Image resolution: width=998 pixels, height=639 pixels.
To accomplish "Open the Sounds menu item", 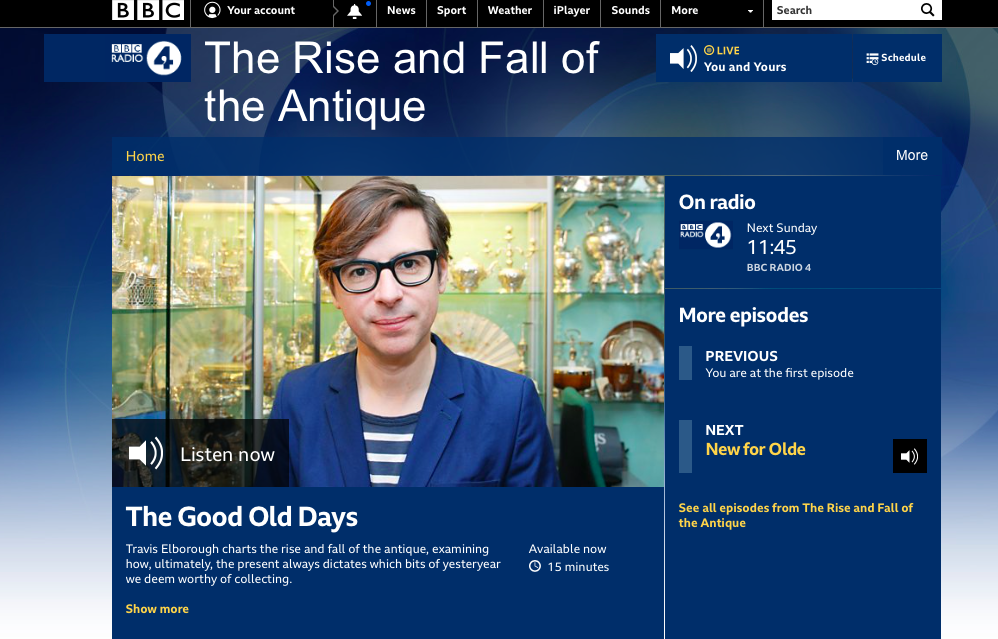I will 631,10.
